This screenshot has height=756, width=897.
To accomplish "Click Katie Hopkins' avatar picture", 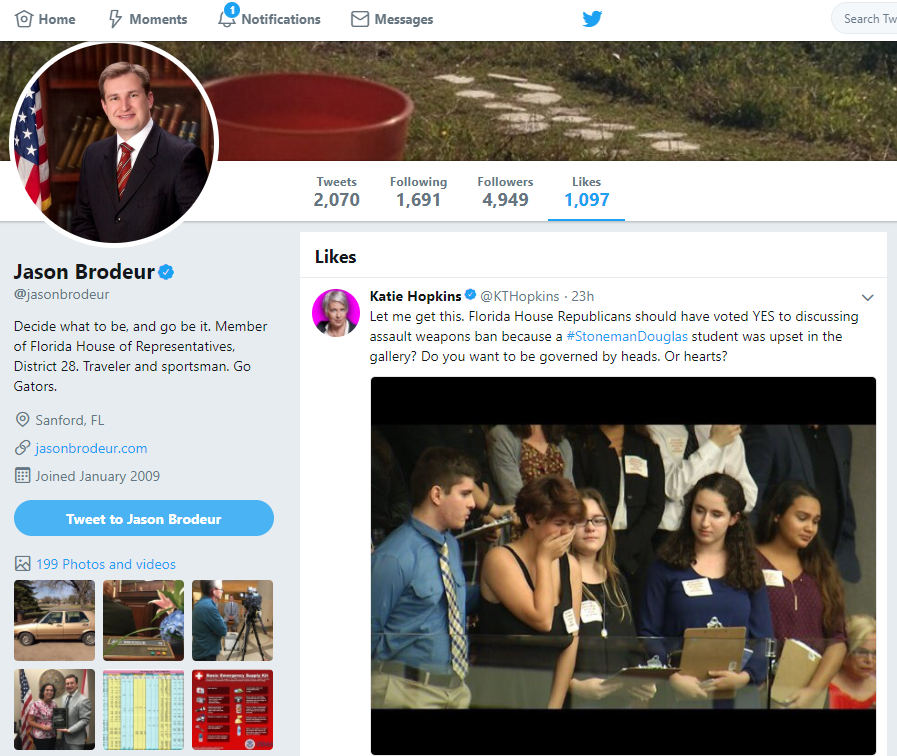I will point(336,312).
